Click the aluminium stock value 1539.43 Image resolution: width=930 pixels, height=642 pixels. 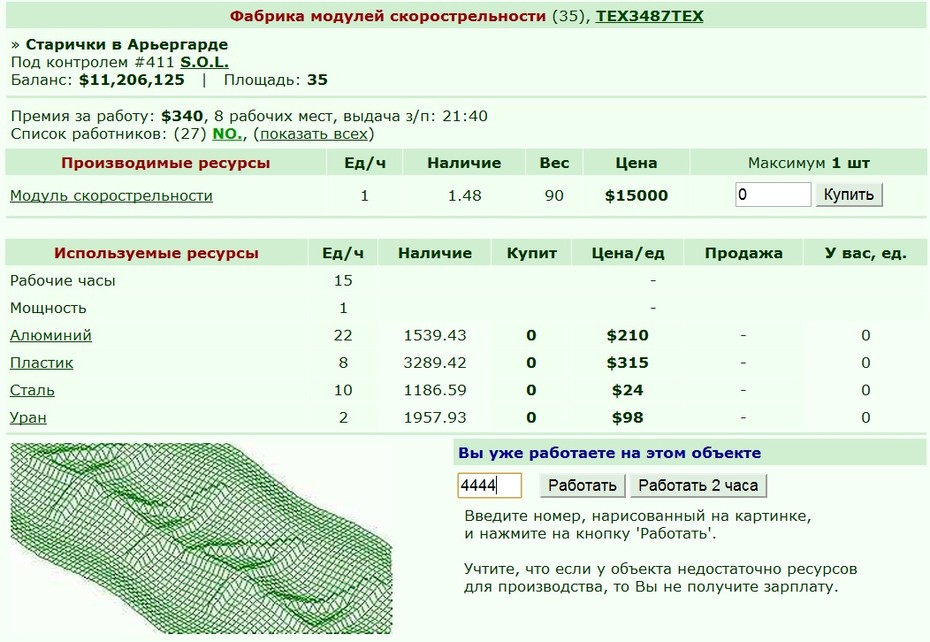click(435, 335)
